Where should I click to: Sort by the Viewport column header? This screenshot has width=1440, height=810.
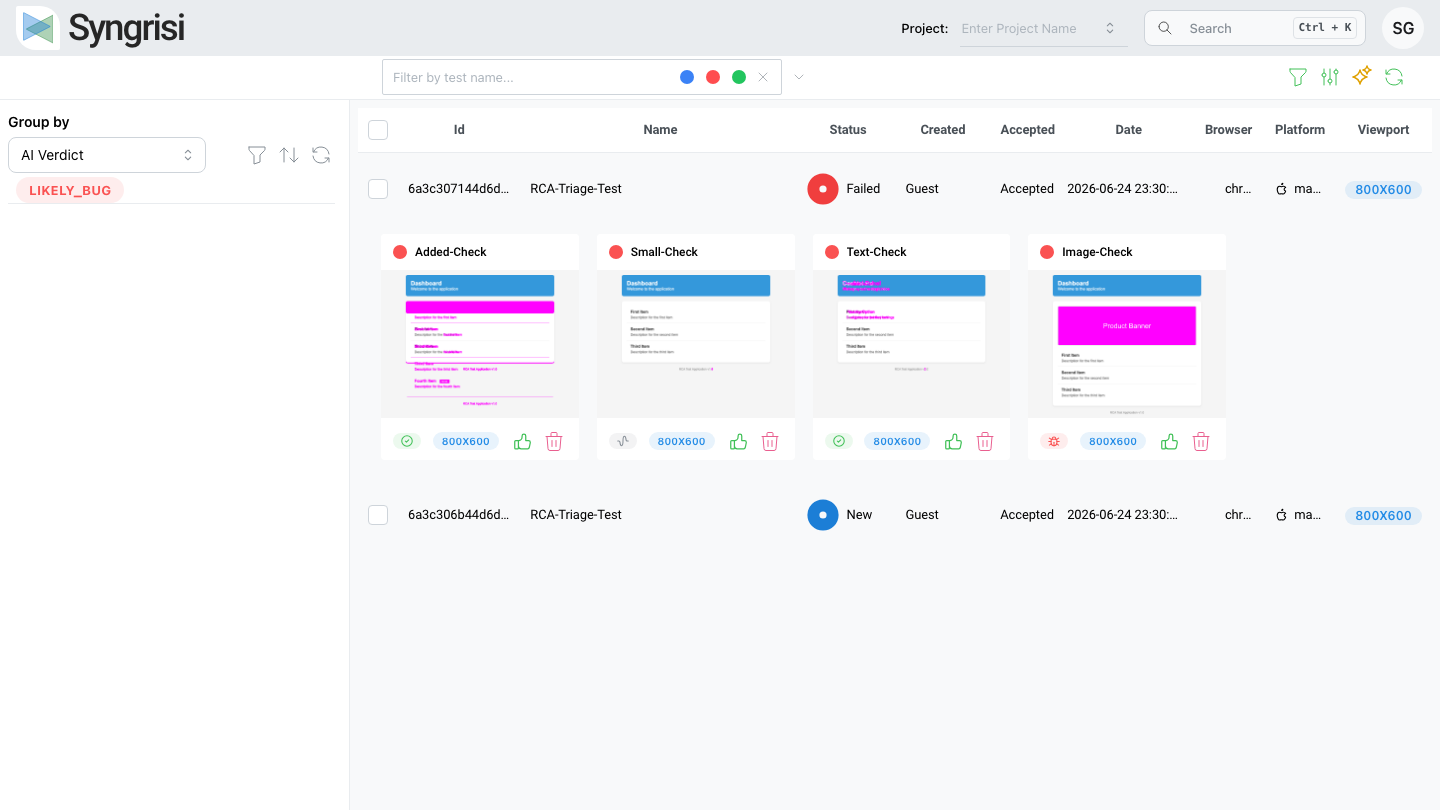pos(1384,130)
